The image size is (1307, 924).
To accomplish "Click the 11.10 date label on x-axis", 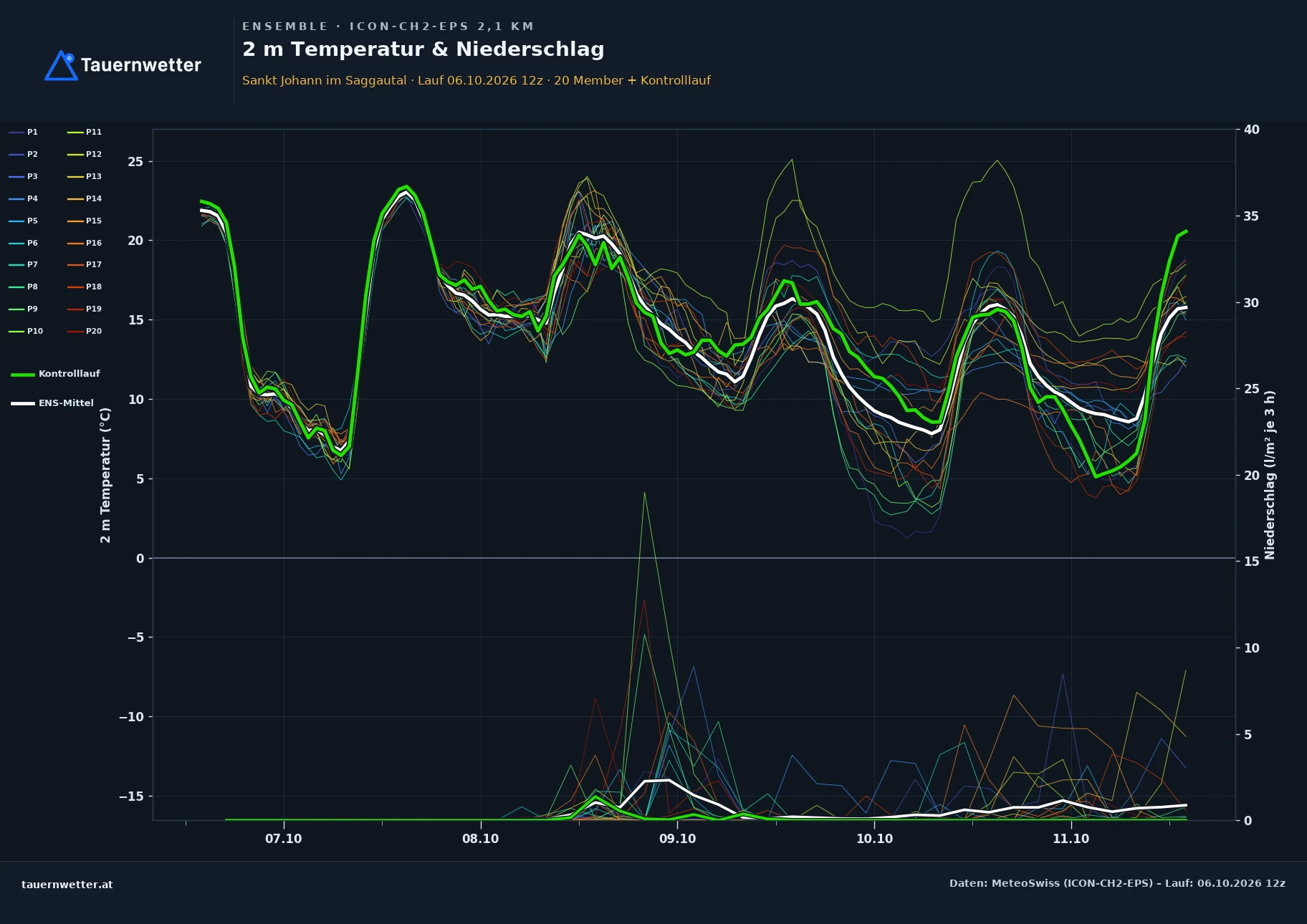I will coord(1071,839).
